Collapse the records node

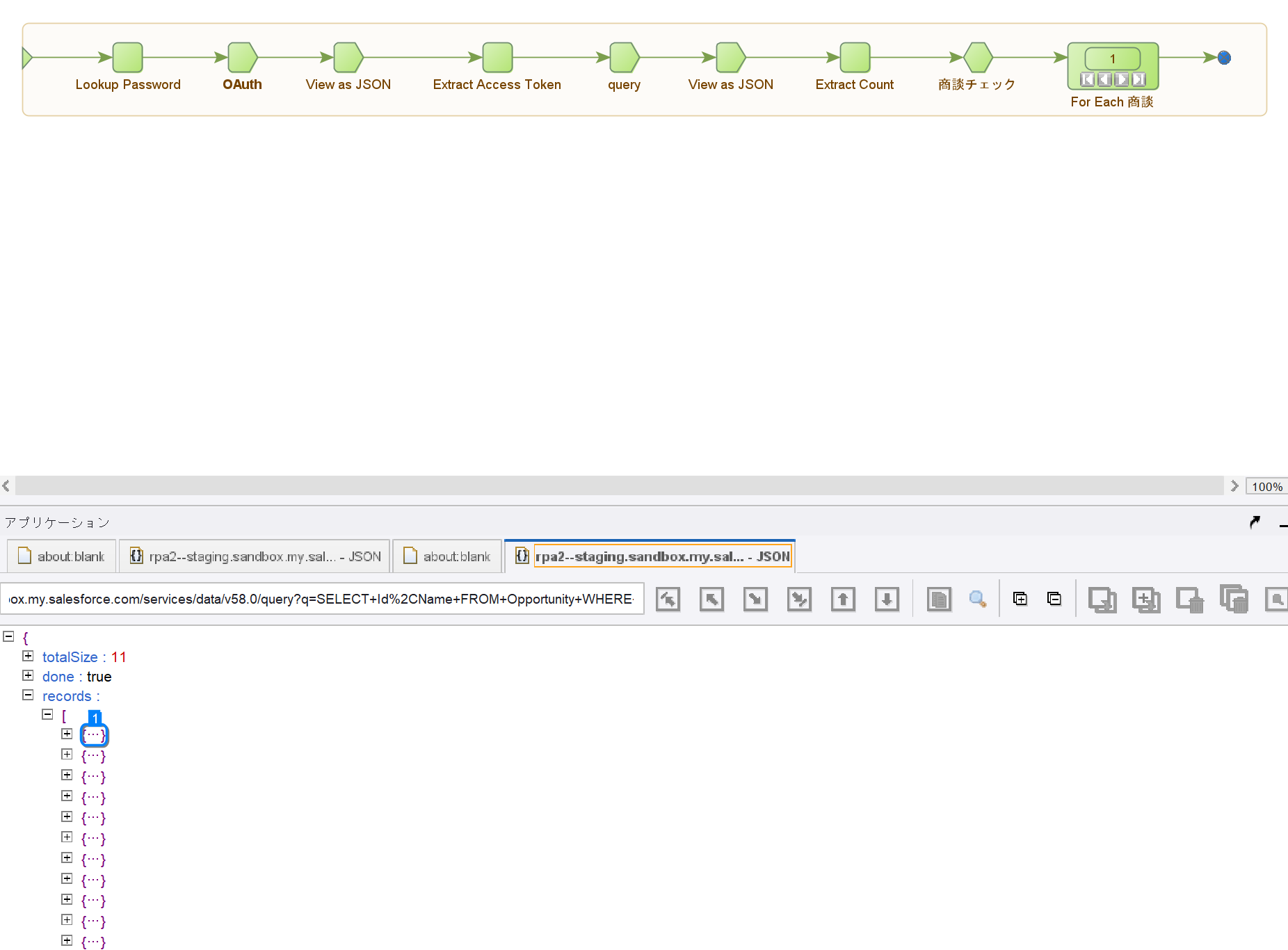(x=28, y=695)
